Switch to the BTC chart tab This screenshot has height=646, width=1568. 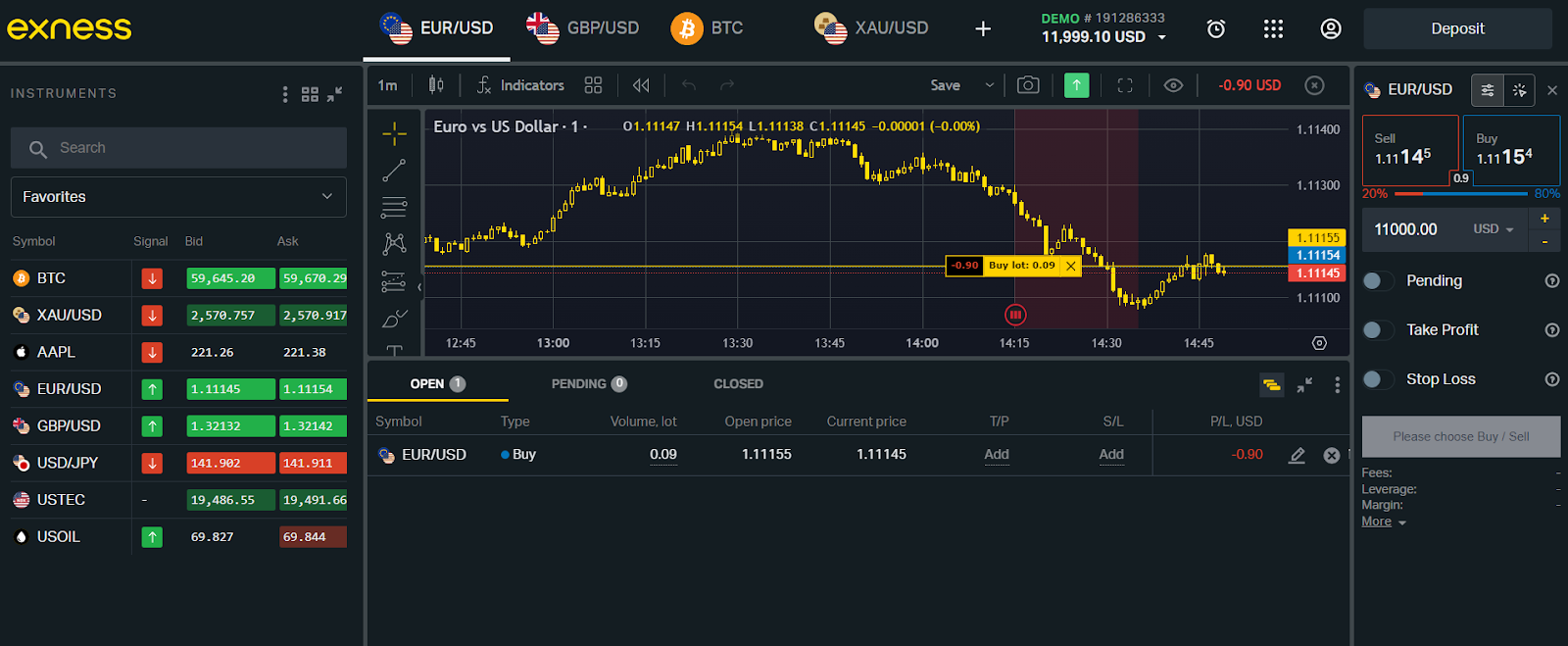708,28
